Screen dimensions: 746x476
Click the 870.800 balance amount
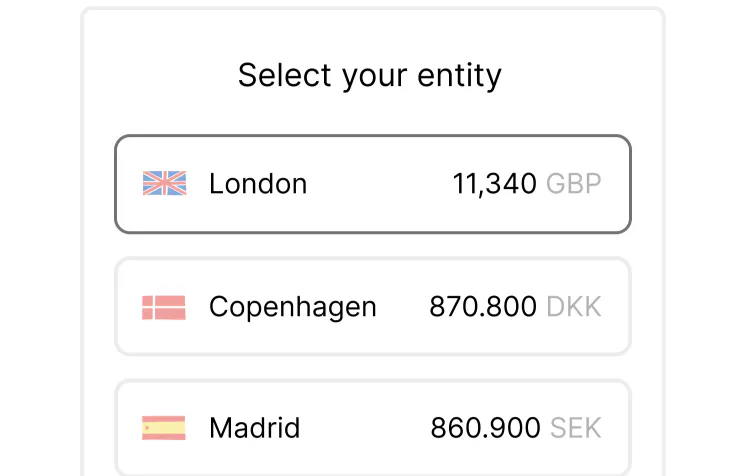[483, 307]
